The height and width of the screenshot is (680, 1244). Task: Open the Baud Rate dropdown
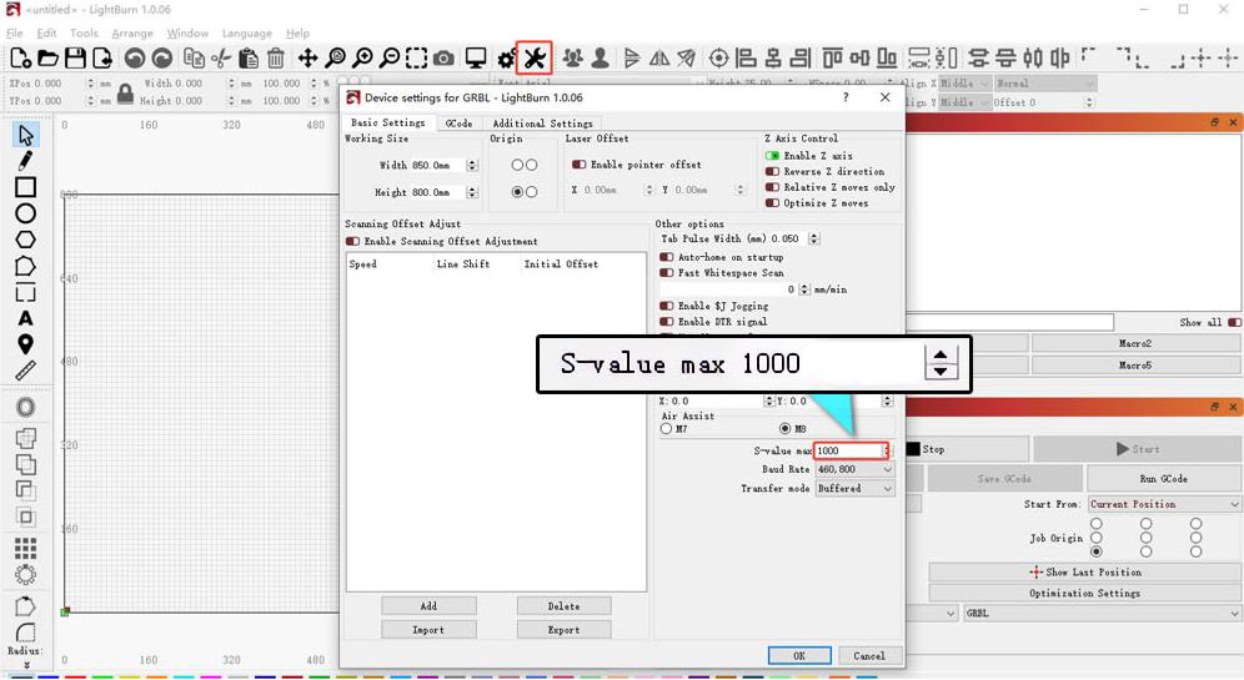855,469
